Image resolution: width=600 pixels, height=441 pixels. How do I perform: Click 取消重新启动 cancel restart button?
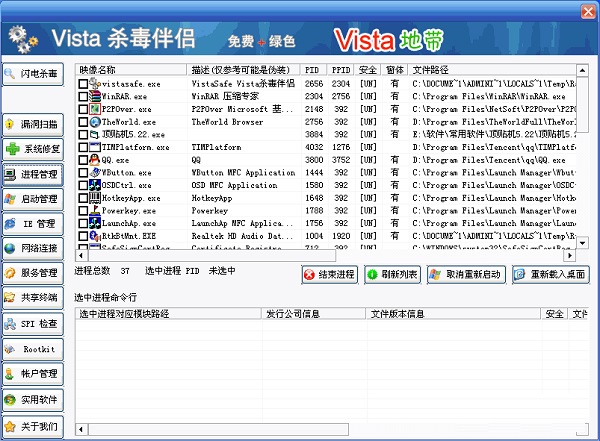point(466,274)
